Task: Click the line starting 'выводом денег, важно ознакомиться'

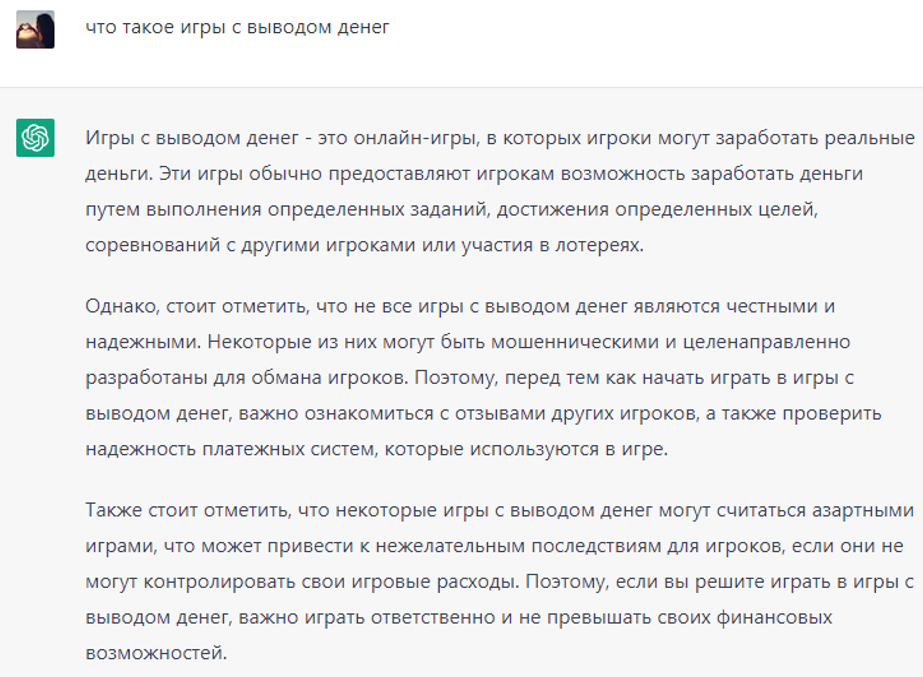Action: [483, 413]
